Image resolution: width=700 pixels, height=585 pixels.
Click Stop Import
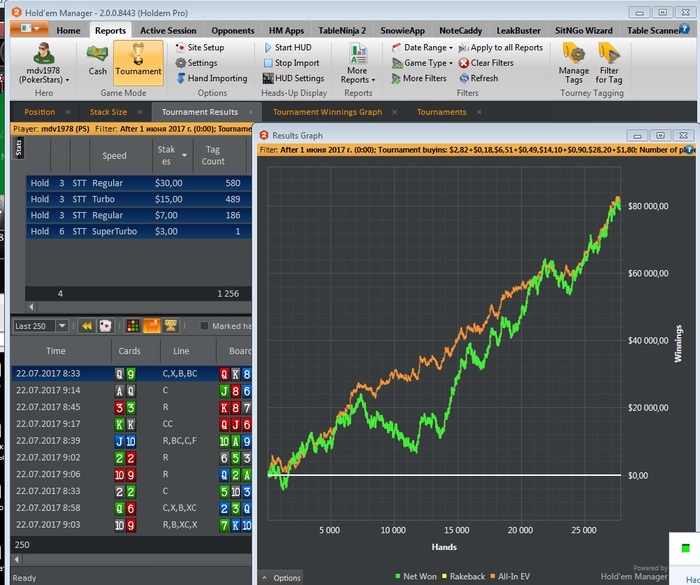(292, 63)
